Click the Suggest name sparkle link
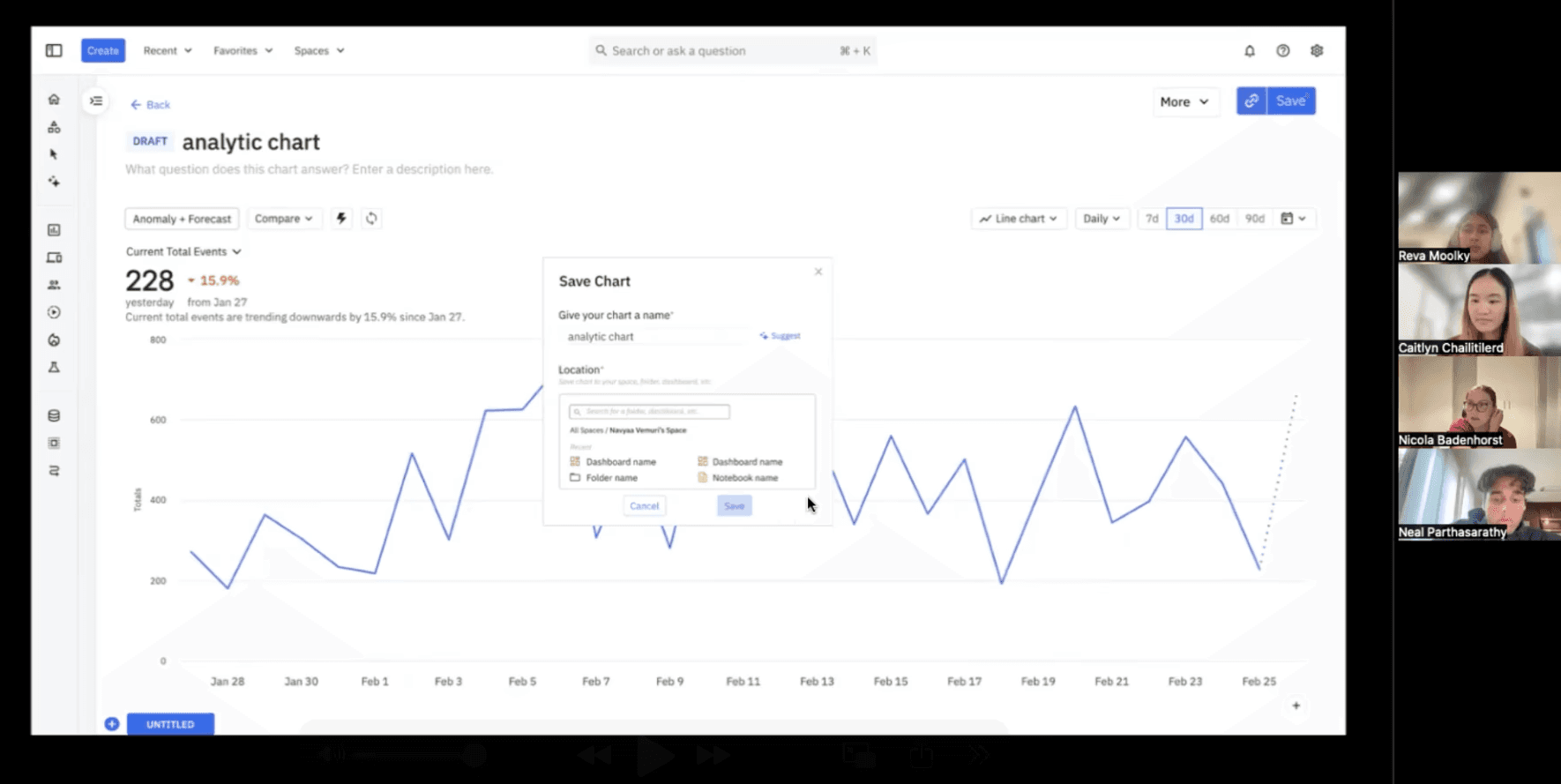Image resolution: width=1561 pixels, height=784 pixels. pyautogui.click(x=780, y=336)
